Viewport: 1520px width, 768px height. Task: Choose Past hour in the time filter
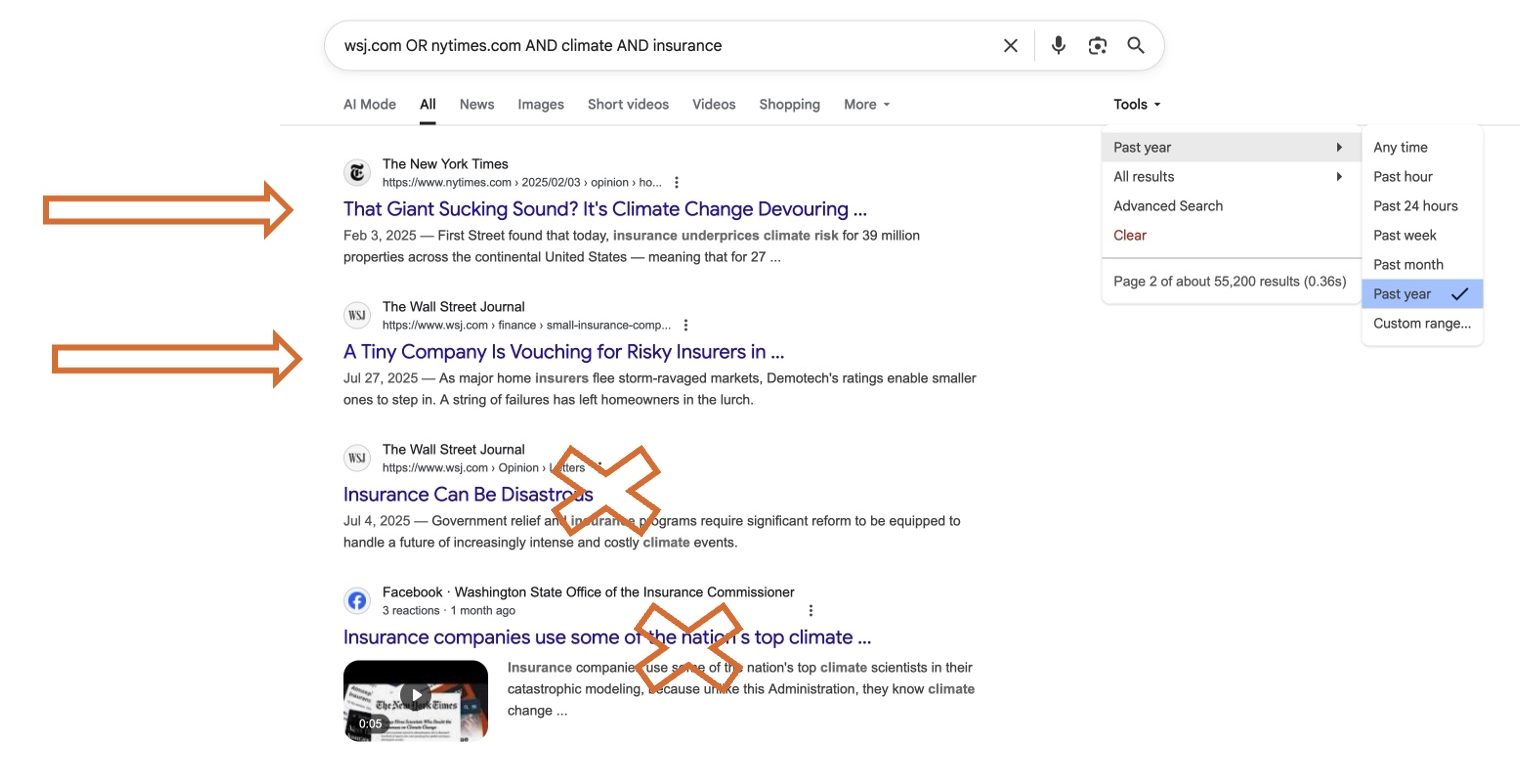tap(1422, 177)
